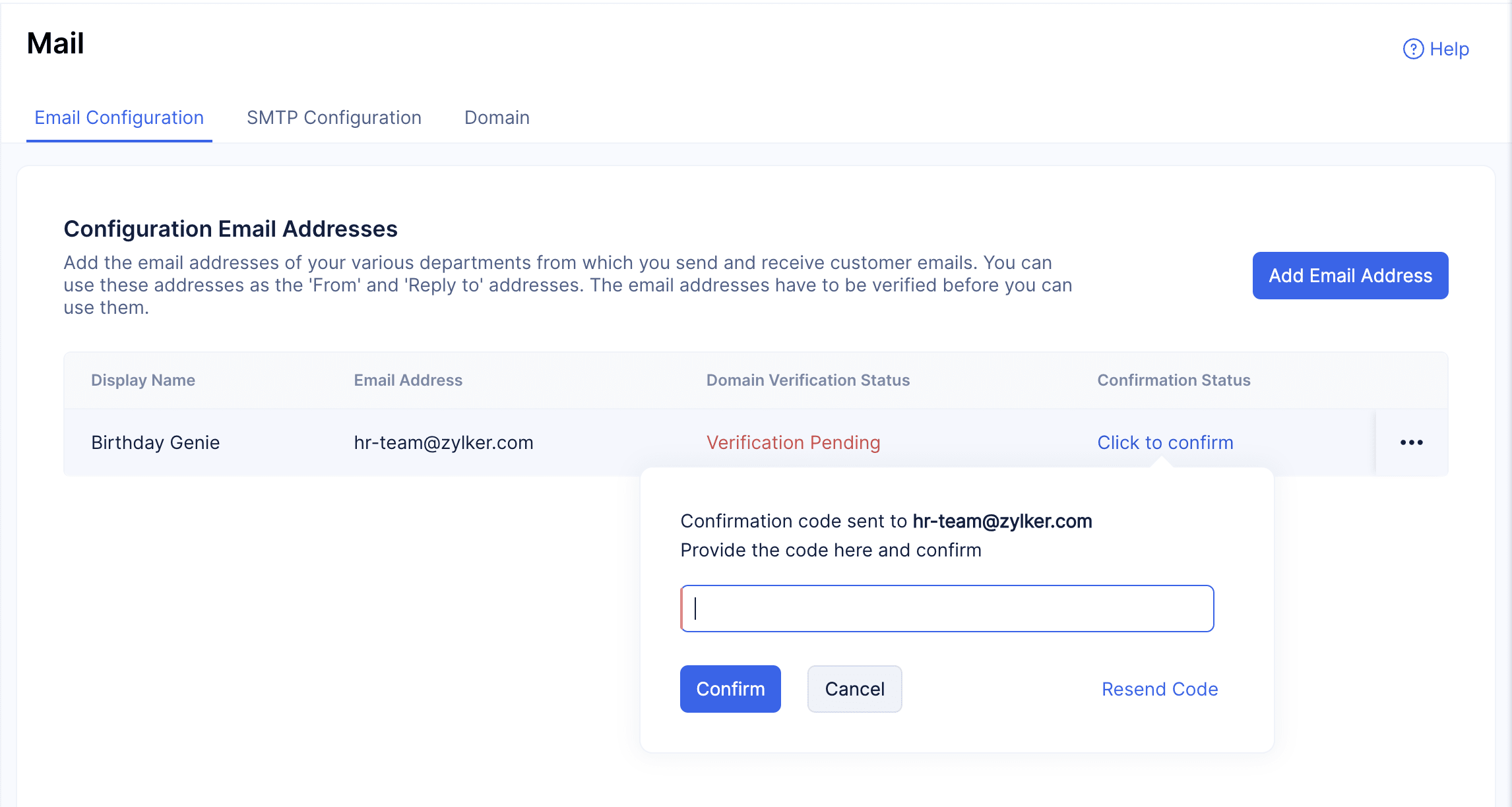Click the Configuration Email Addresses heading
Screen dimensions: 1512x807
(230, 229)
